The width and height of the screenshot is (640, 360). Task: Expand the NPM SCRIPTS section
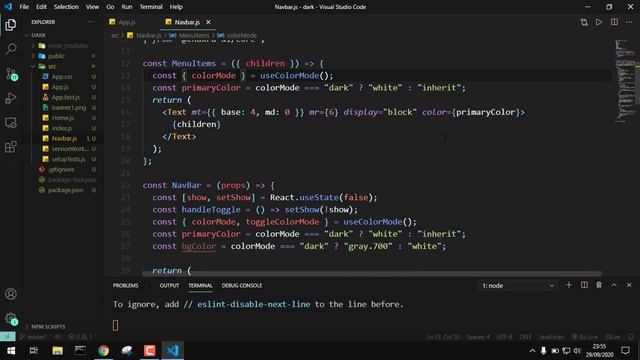[45, 327]
